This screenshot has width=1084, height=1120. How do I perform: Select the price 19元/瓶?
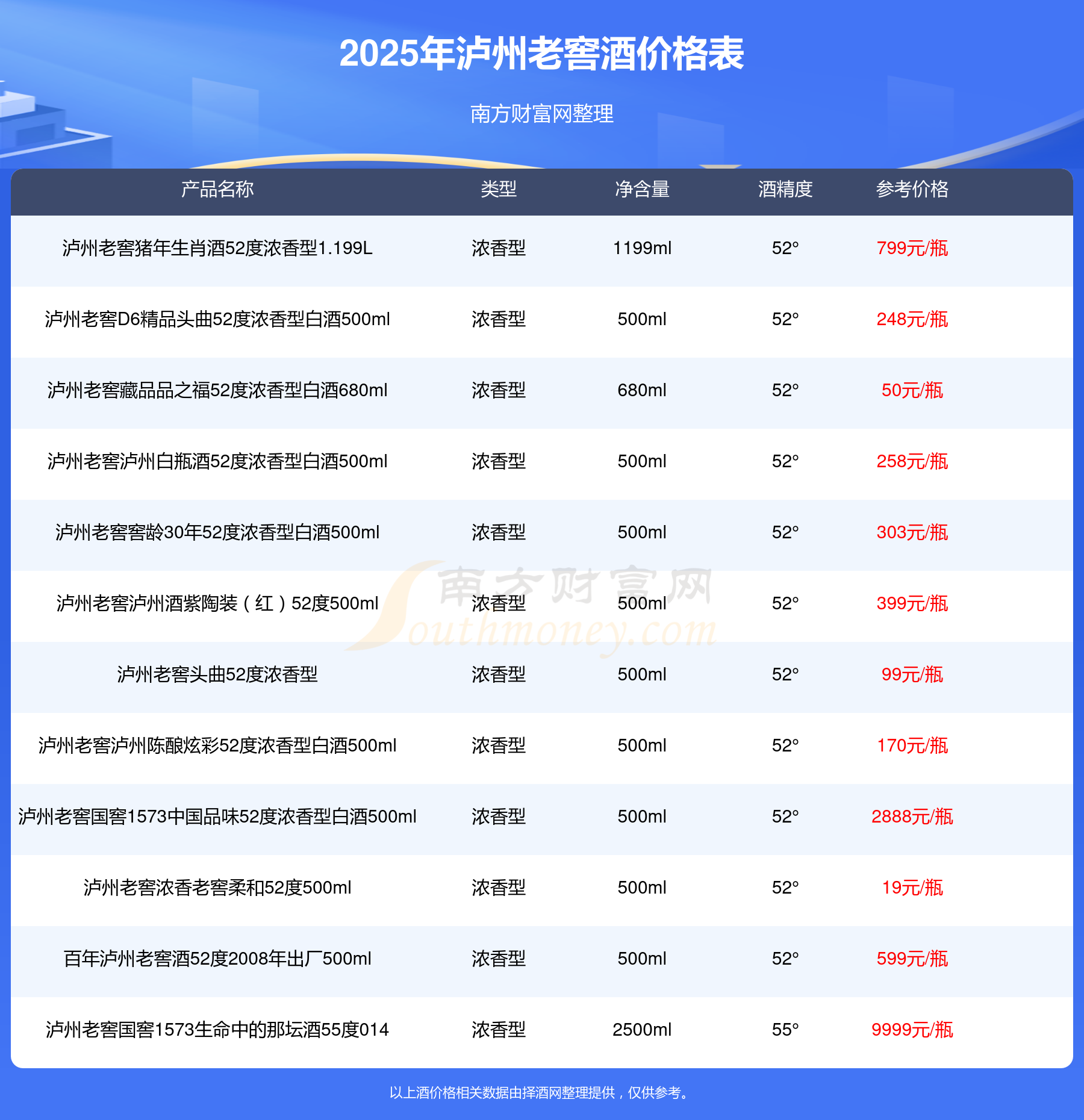pyautogui.click(x=912, y=888)
